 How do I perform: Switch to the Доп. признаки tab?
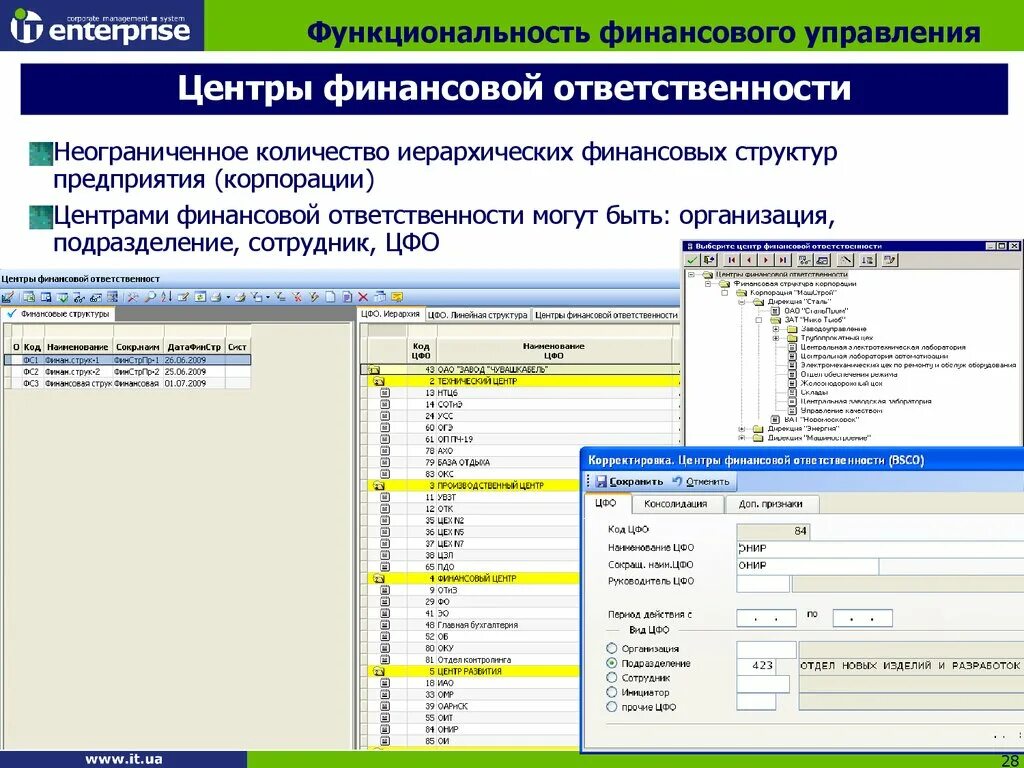771,504
